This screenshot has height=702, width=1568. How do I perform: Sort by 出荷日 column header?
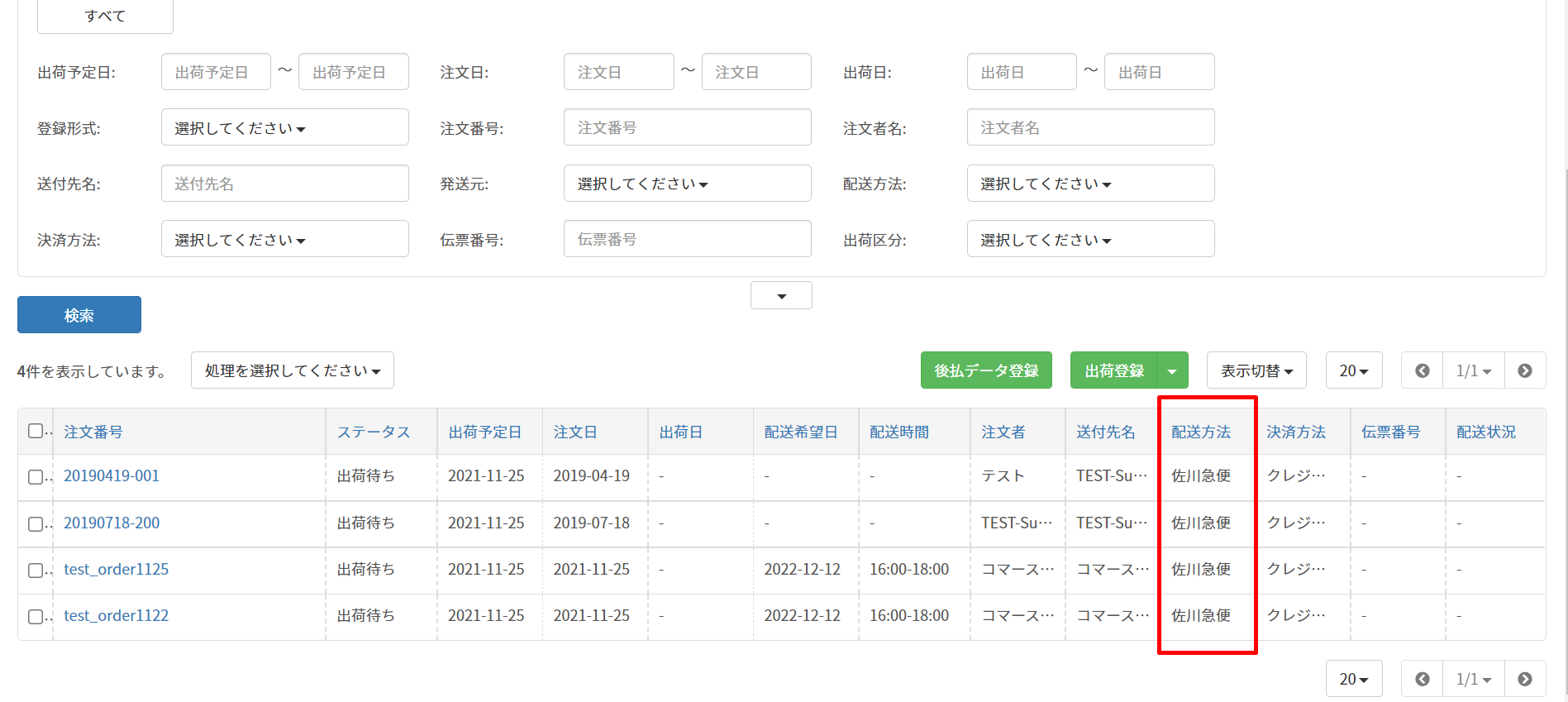click(x=681, y=432)
